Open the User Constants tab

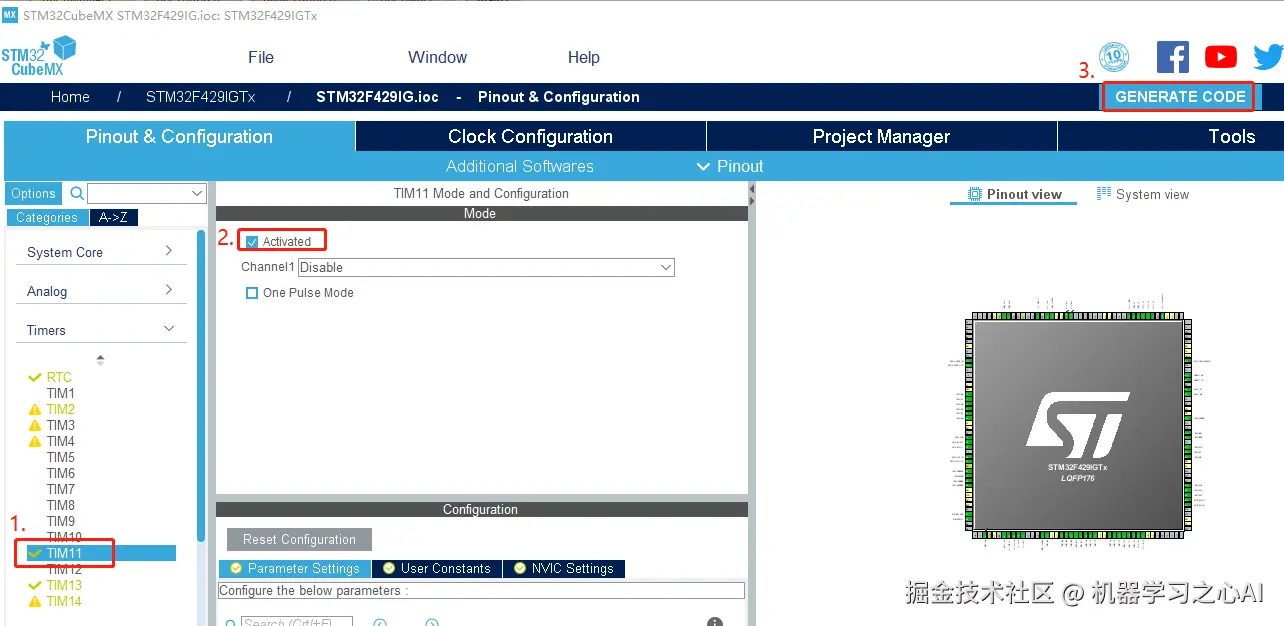tap(437, 568)
